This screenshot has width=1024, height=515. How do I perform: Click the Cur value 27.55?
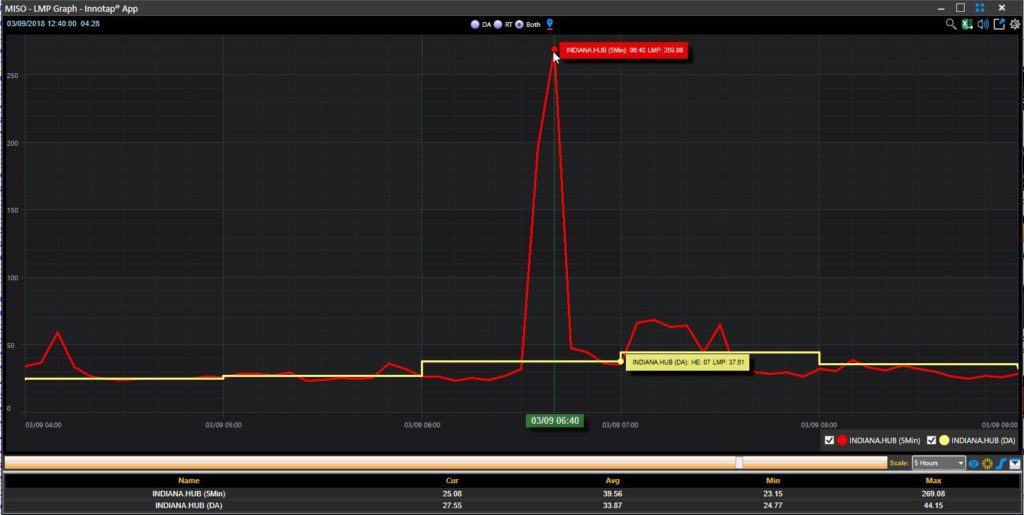[452, 505]
